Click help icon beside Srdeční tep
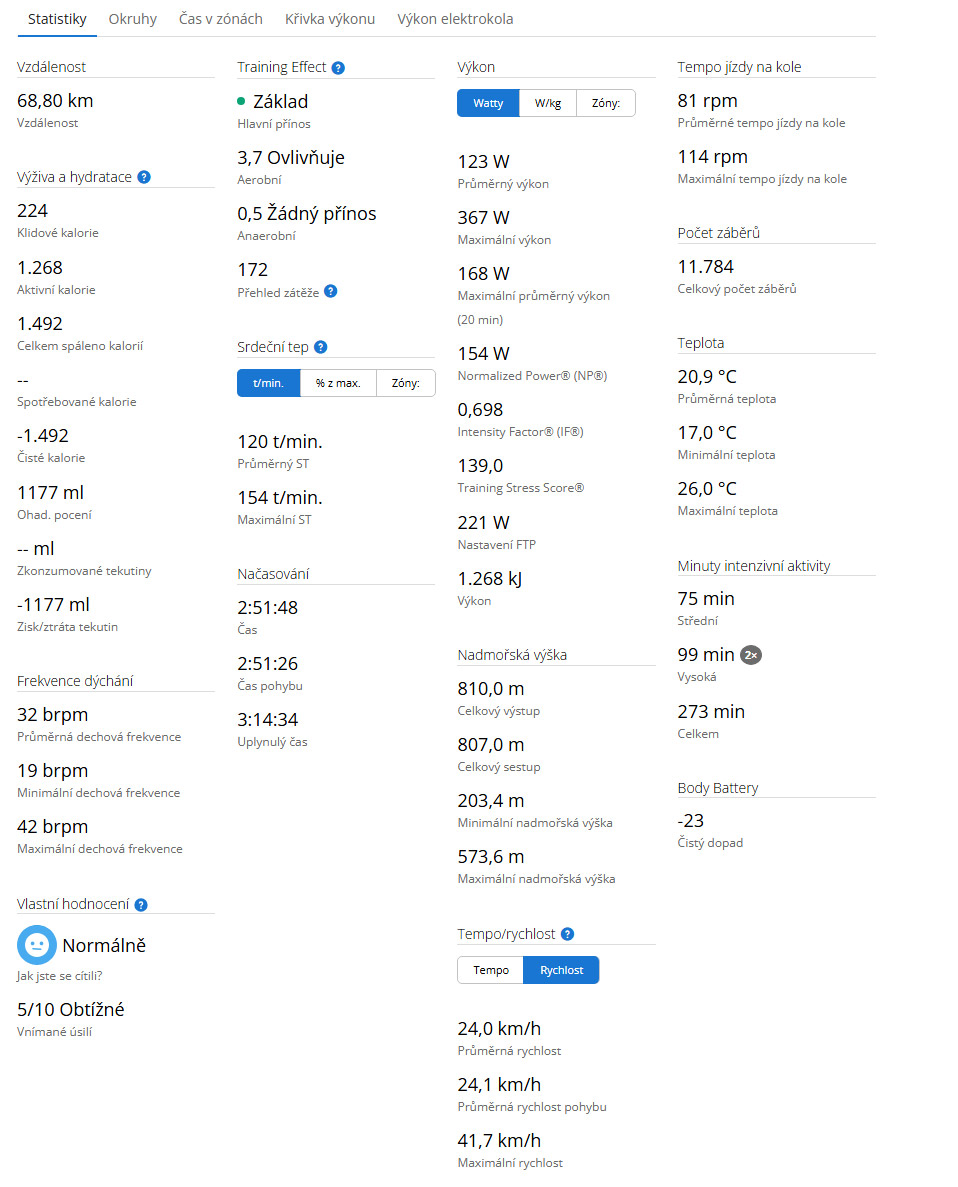Image resolution: width=958 pixels, height=1187 pixels. click(320, 347)
